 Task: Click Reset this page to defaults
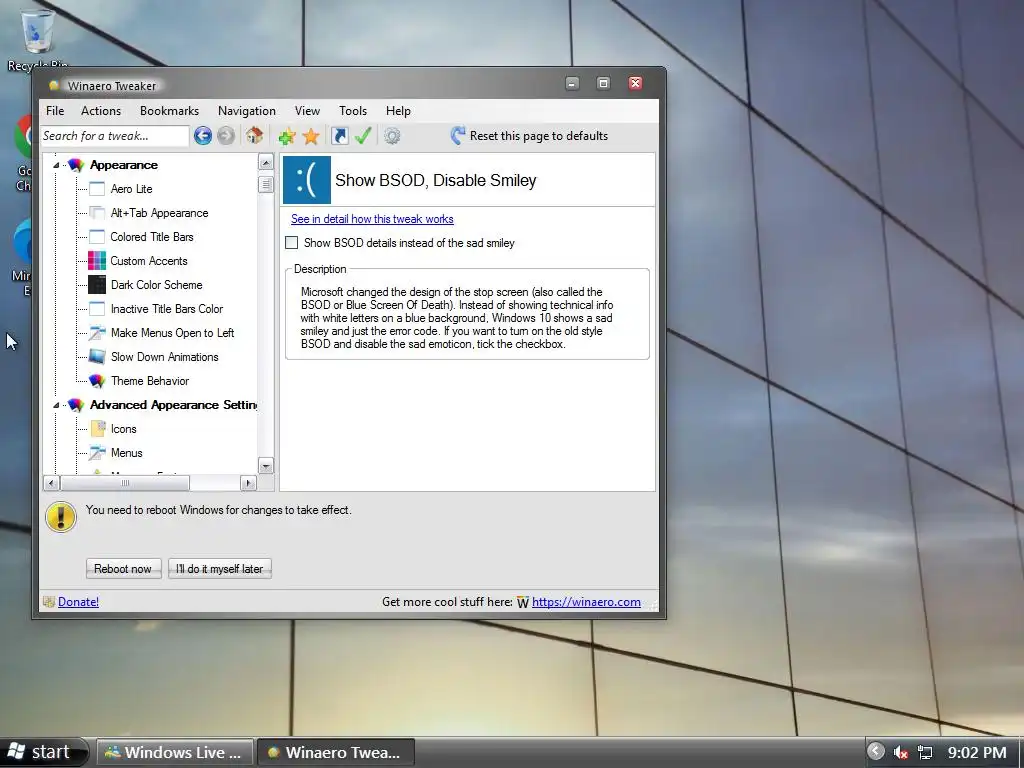529,136
